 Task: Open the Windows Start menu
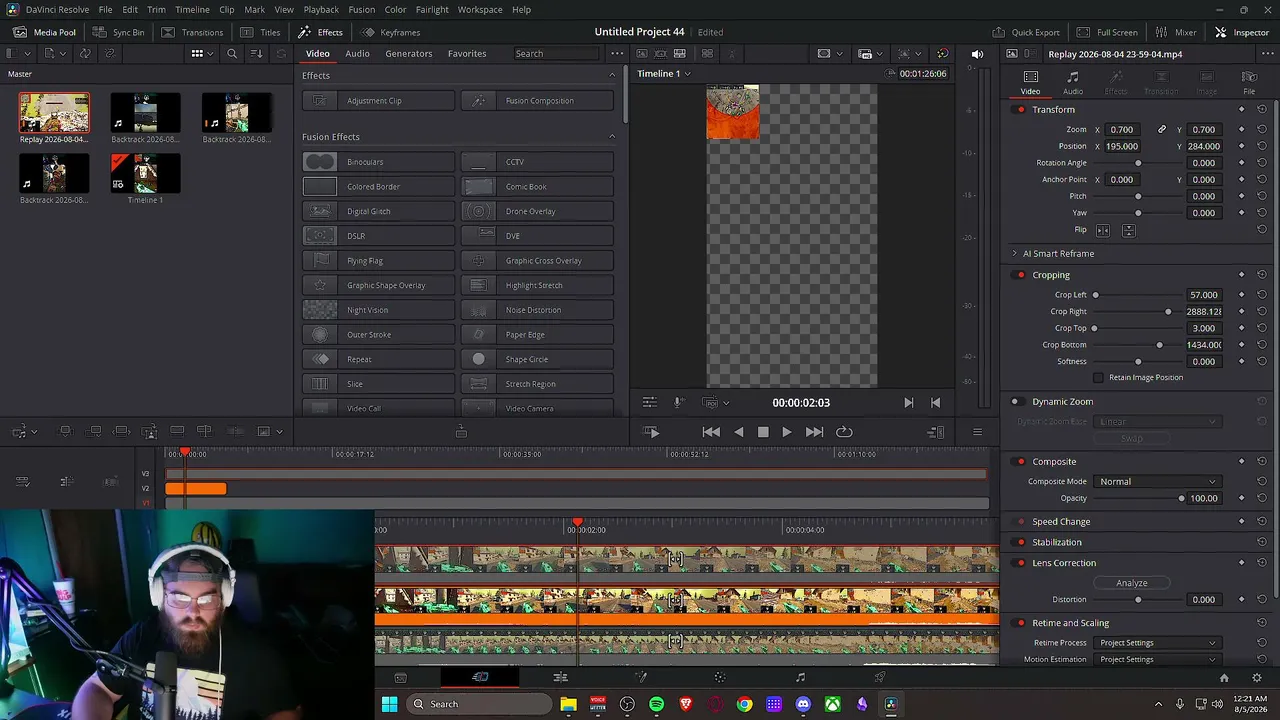390,704
